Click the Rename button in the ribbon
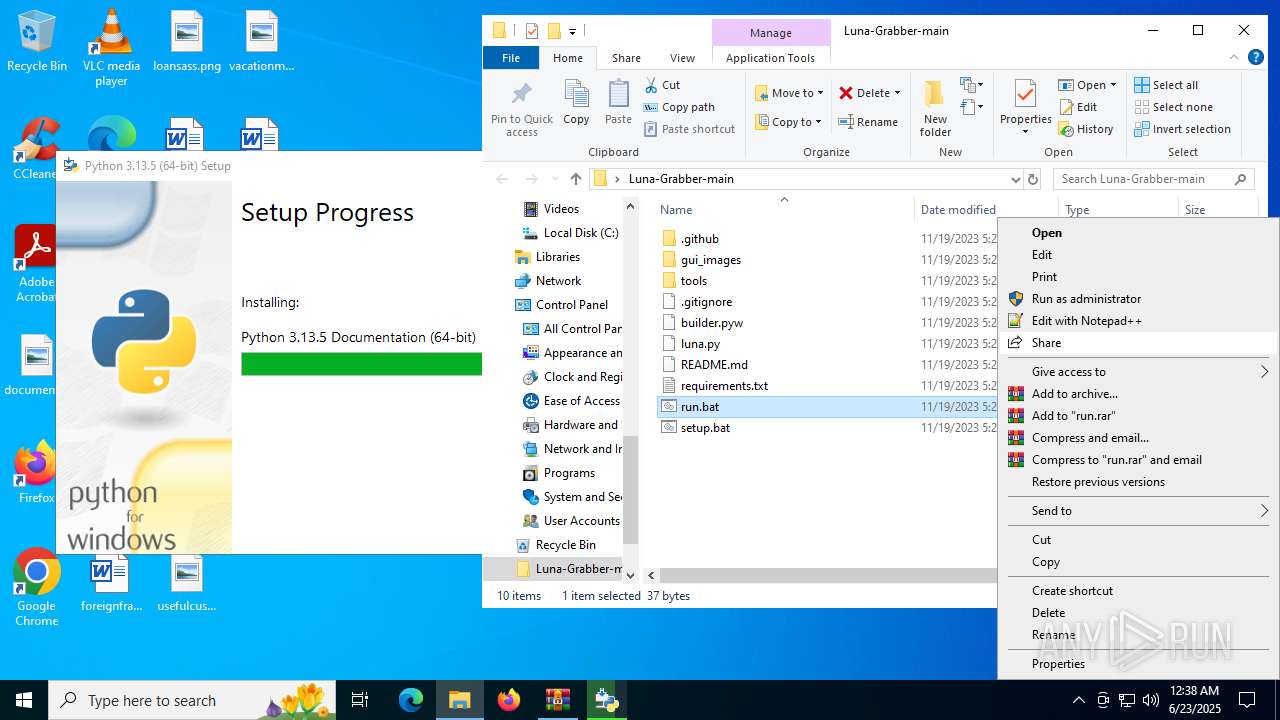This screenshot has height=720, width=1280. [x=868, y=122]
